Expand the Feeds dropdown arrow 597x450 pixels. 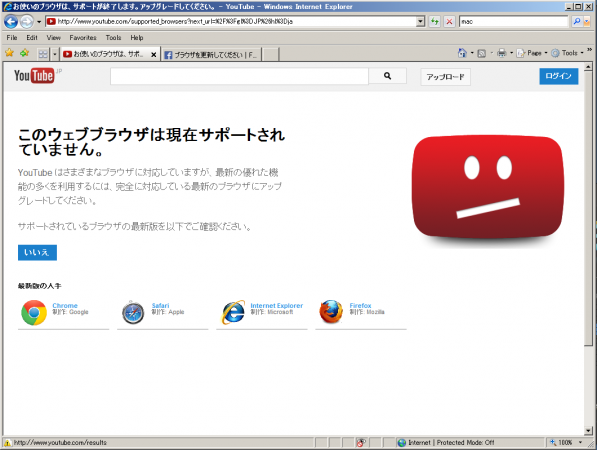[492, 53]
